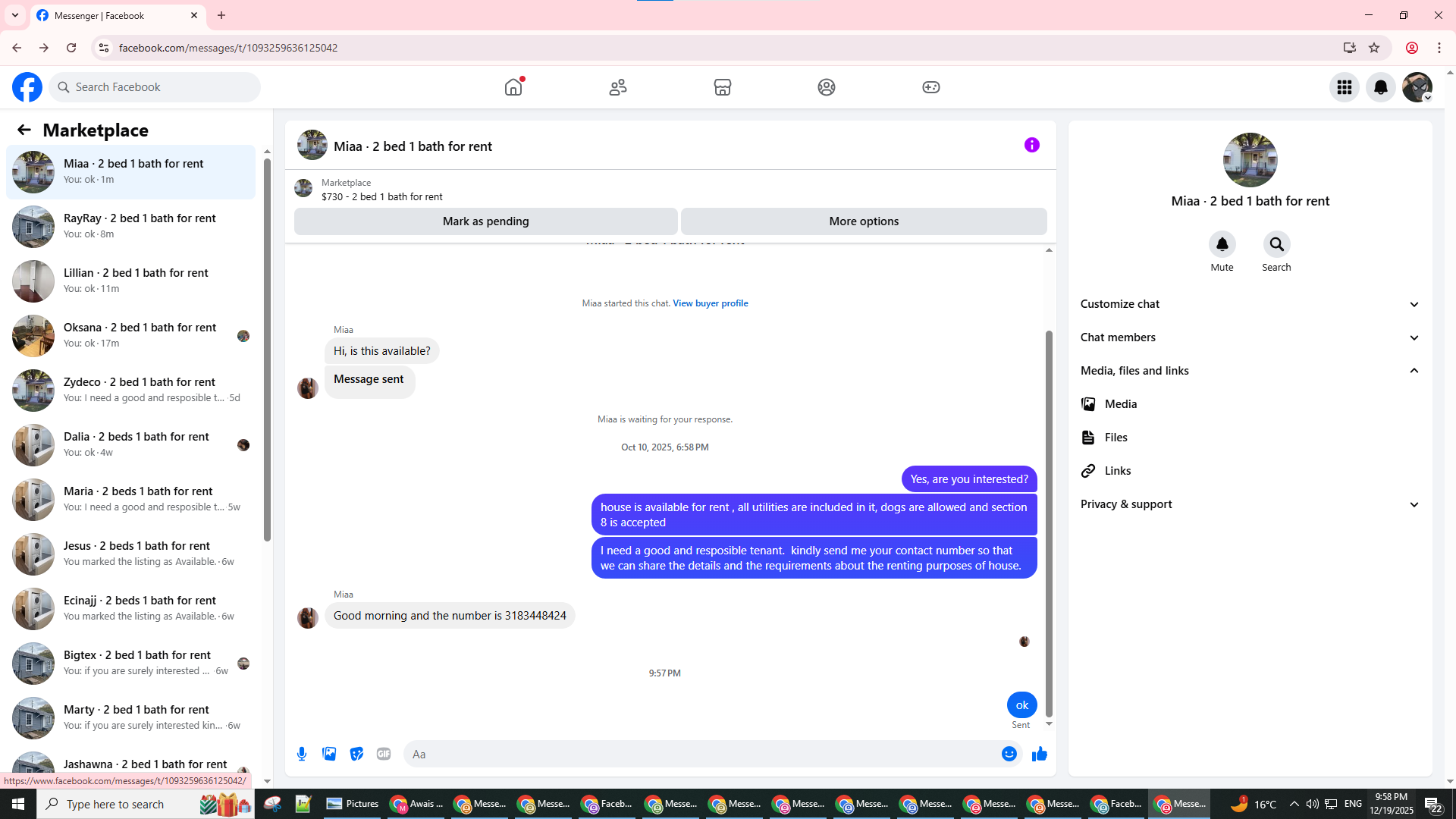Open the sticker picker icon
Image resolution: width=1456 pixels, height=819 pixels.
(x=356, y=754)
